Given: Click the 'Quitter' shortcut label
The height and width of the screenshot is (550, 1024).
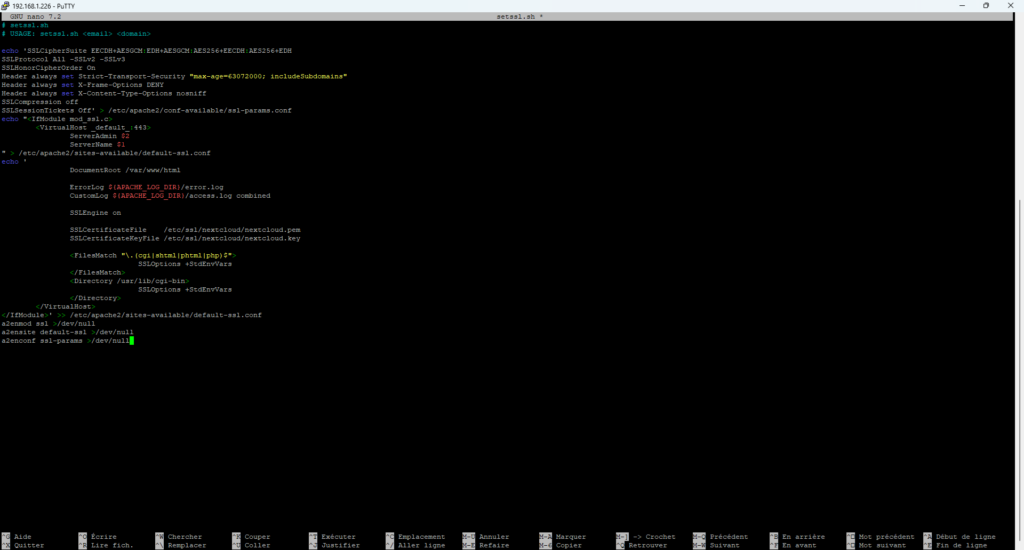Looking at the screenshot, I should 29,545.
